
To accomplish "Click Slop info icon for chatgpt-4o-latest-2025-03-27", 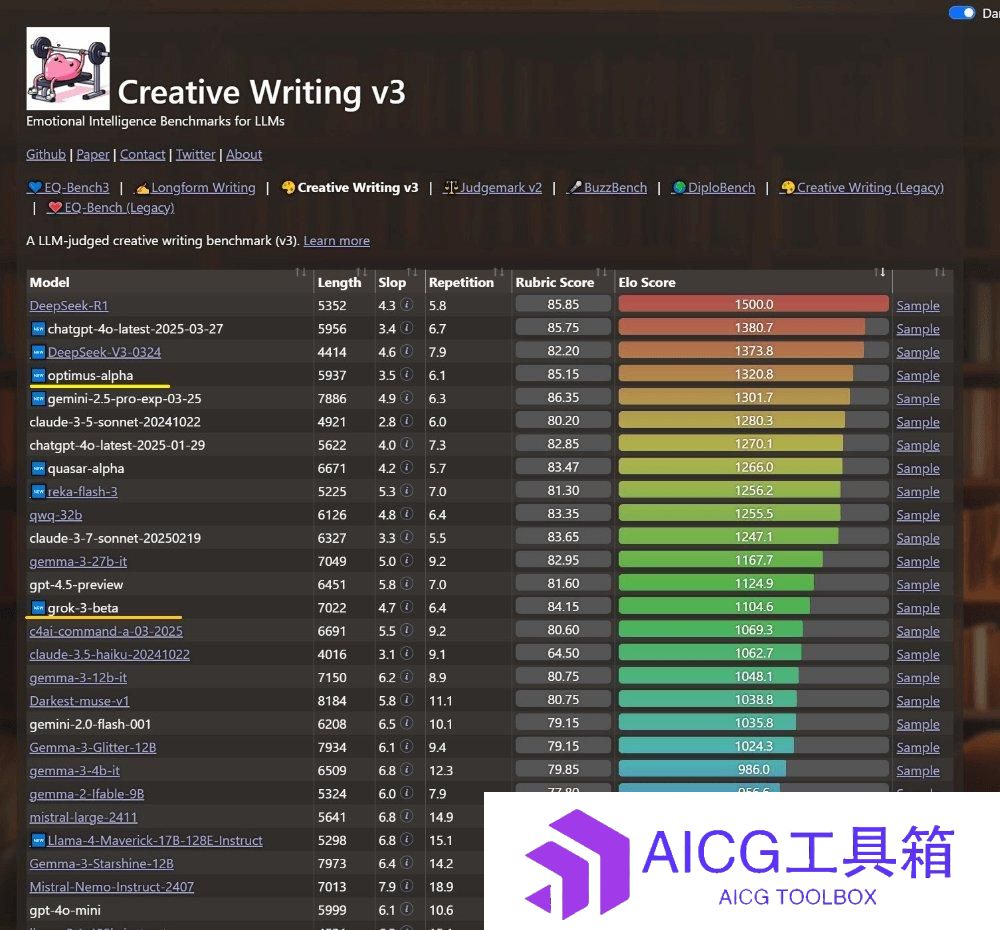I will 407,328.
